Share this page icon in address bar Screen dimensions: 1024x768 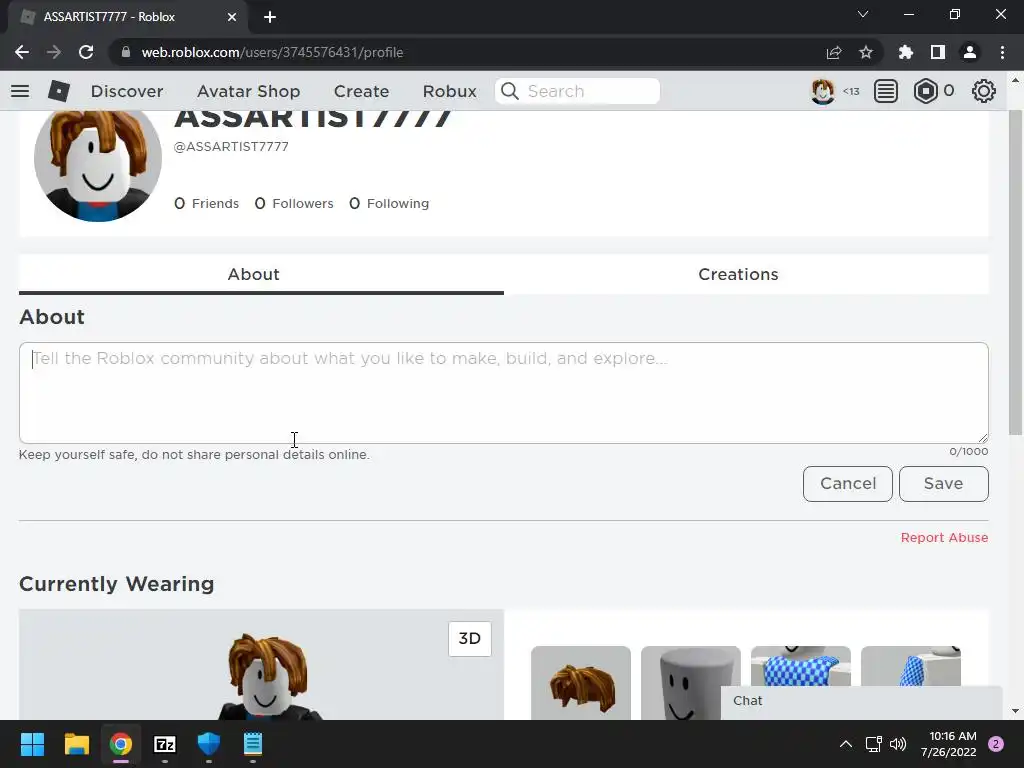834,53
